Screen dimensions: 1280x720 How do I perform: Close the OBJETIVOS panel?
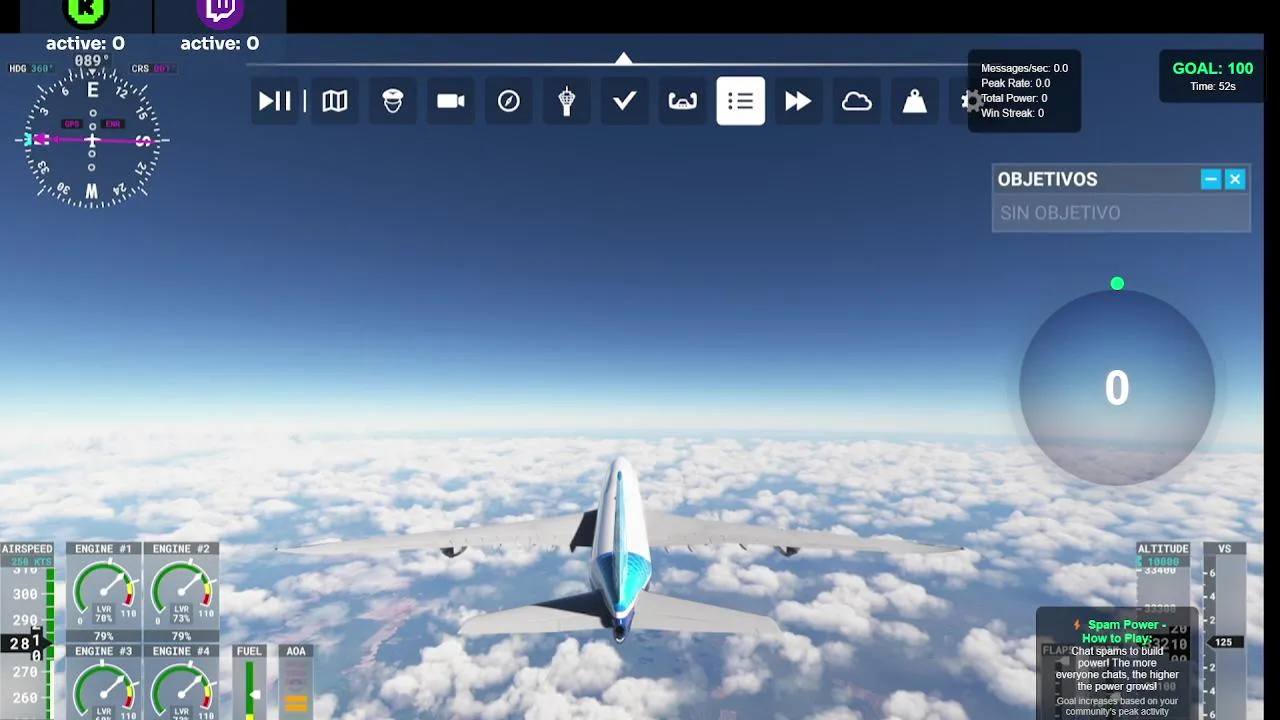coord(1235,179)
